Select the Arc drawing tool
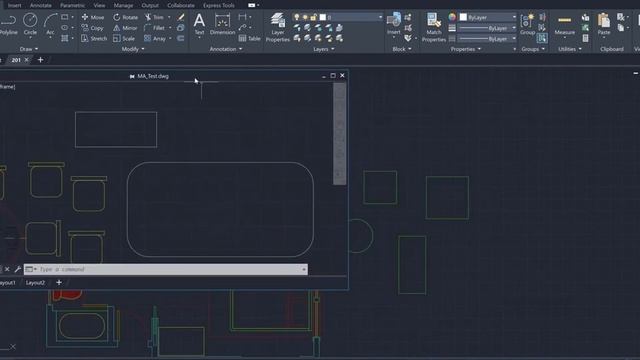Viewport: 640px width, 360px height. point(50,24)
